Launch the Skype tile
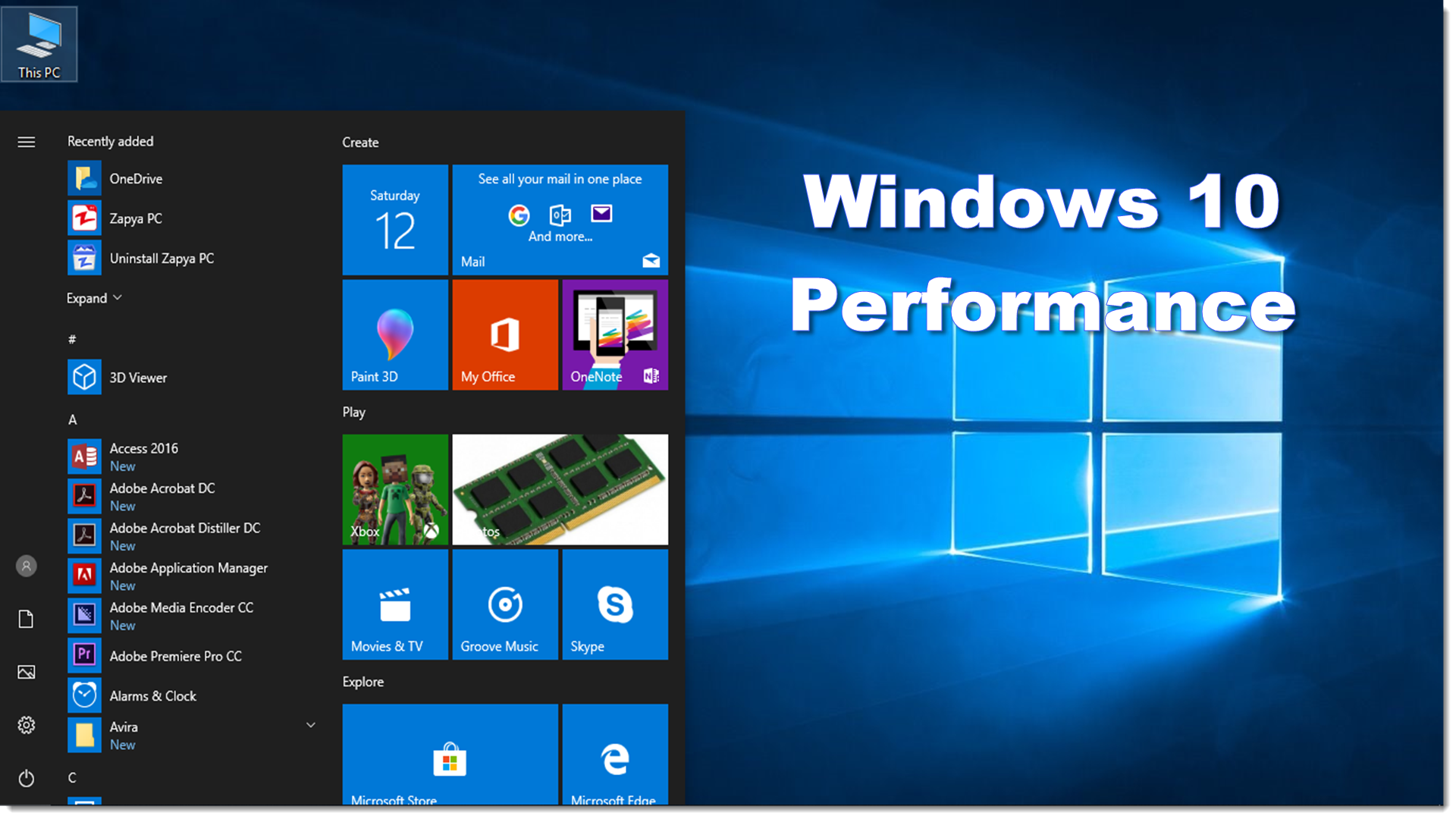 [615, 604]
